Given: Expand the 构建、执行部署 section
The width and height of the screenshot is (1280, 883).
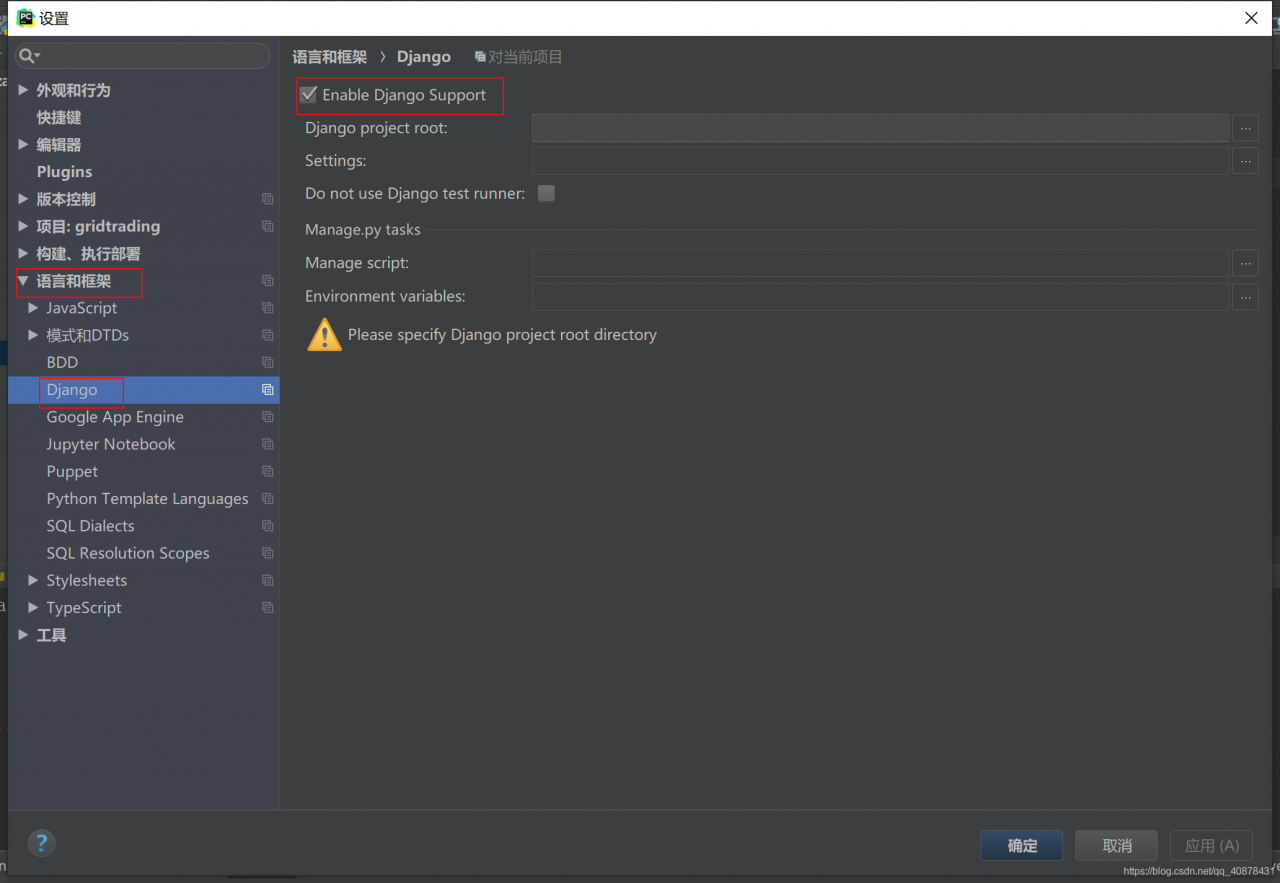Looking at the screenshot, I should 23,254.
